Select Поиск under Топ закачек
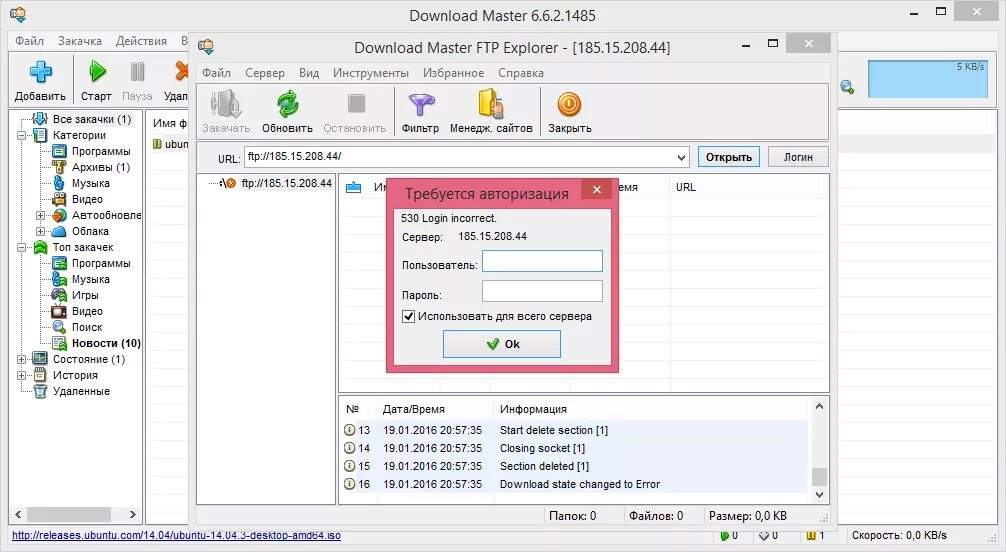Viewport: 1006px width, 552px height. click(87, 327)
